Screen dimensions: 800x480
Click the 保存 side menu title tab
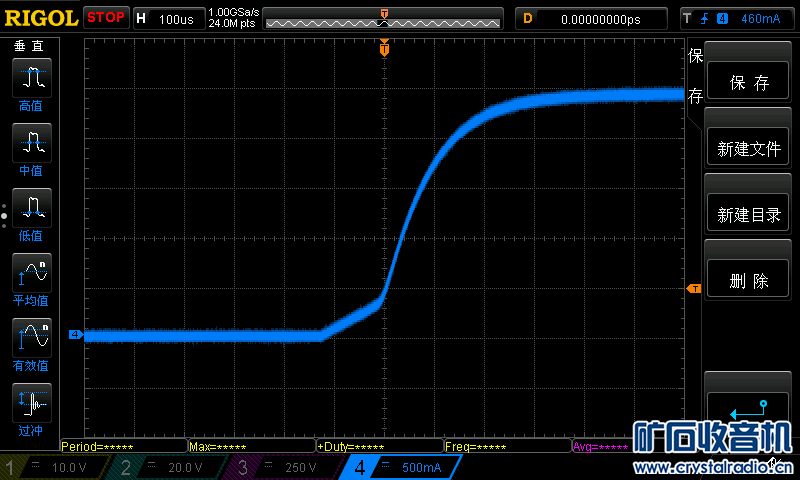[695, 75]
